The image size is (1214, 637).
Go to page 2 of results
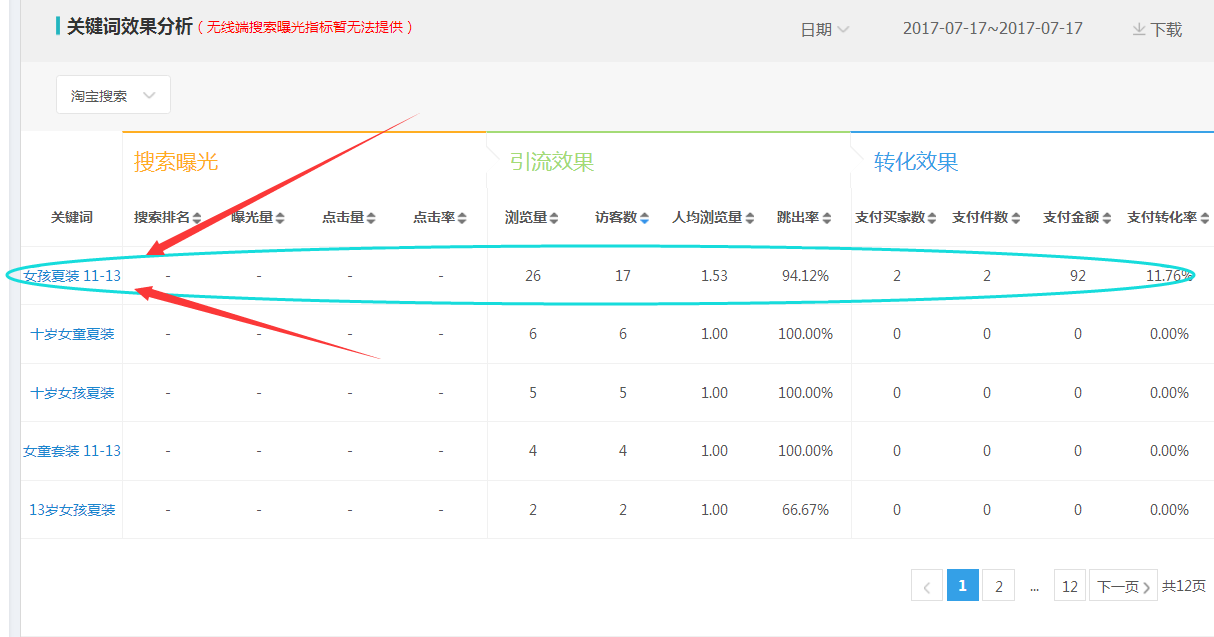tap(998, 586)
